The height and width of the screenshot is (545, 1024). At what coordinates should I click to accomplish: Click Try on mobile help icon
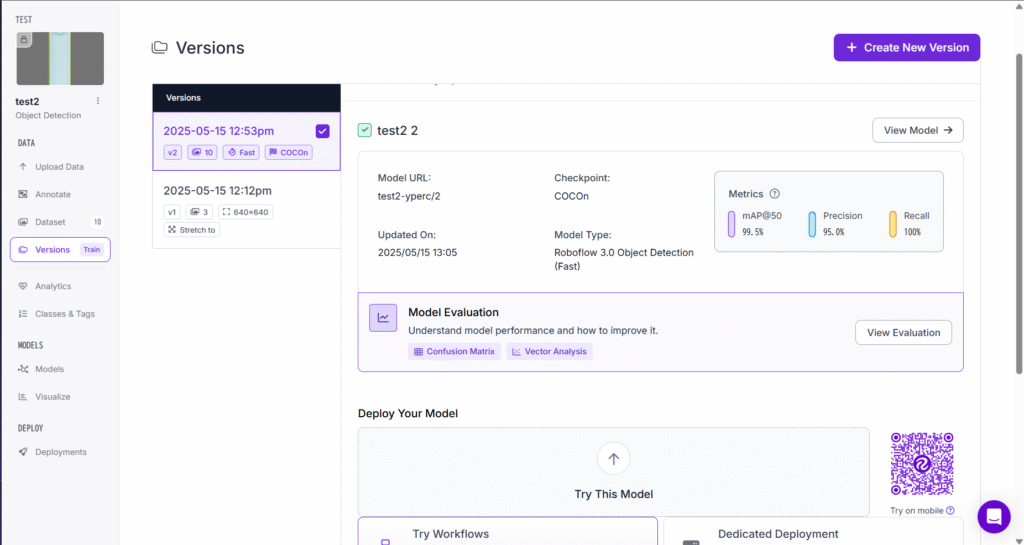(950, 510)
